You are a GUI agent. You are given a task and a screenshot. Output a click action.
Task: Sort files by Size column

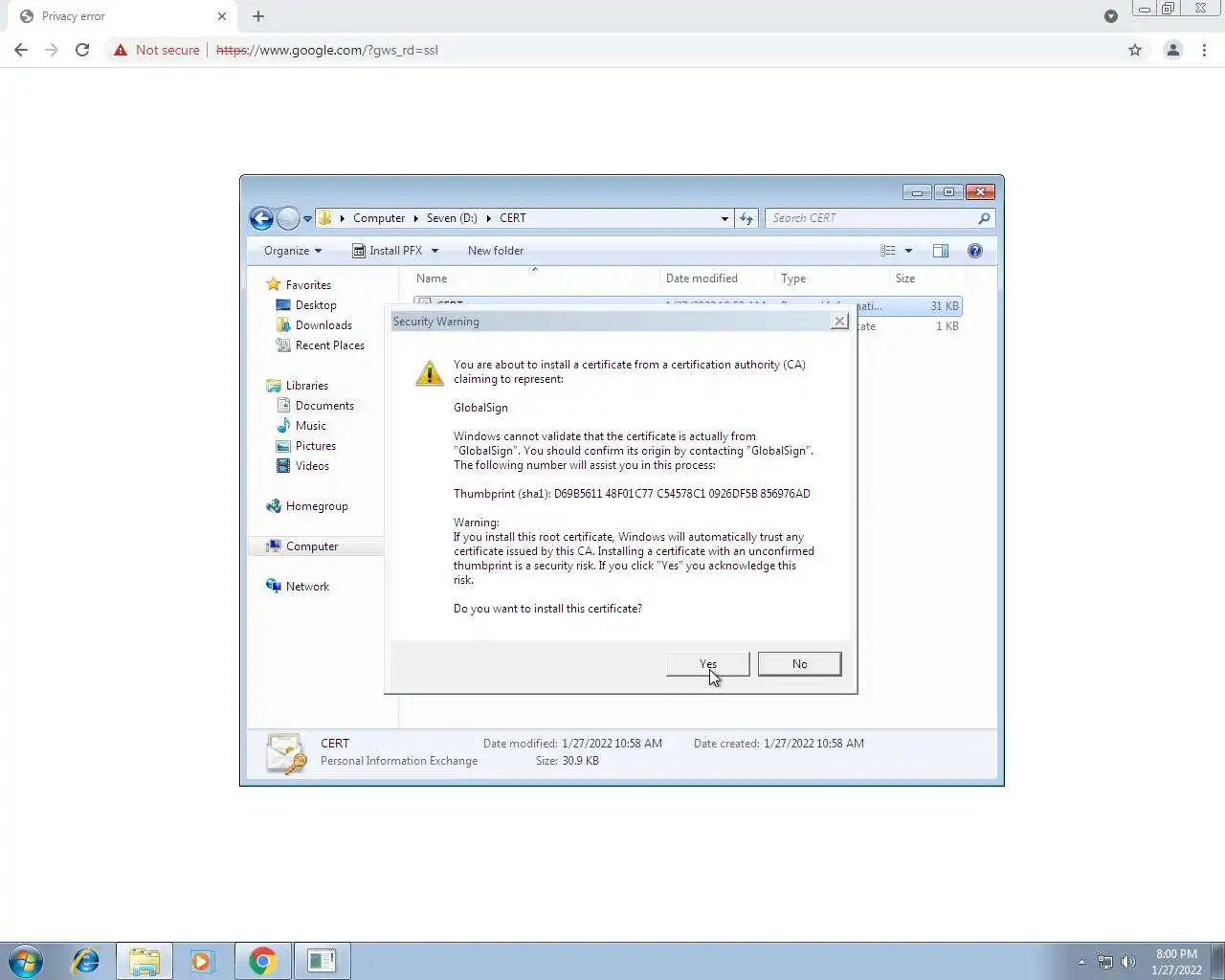(927, 278)
